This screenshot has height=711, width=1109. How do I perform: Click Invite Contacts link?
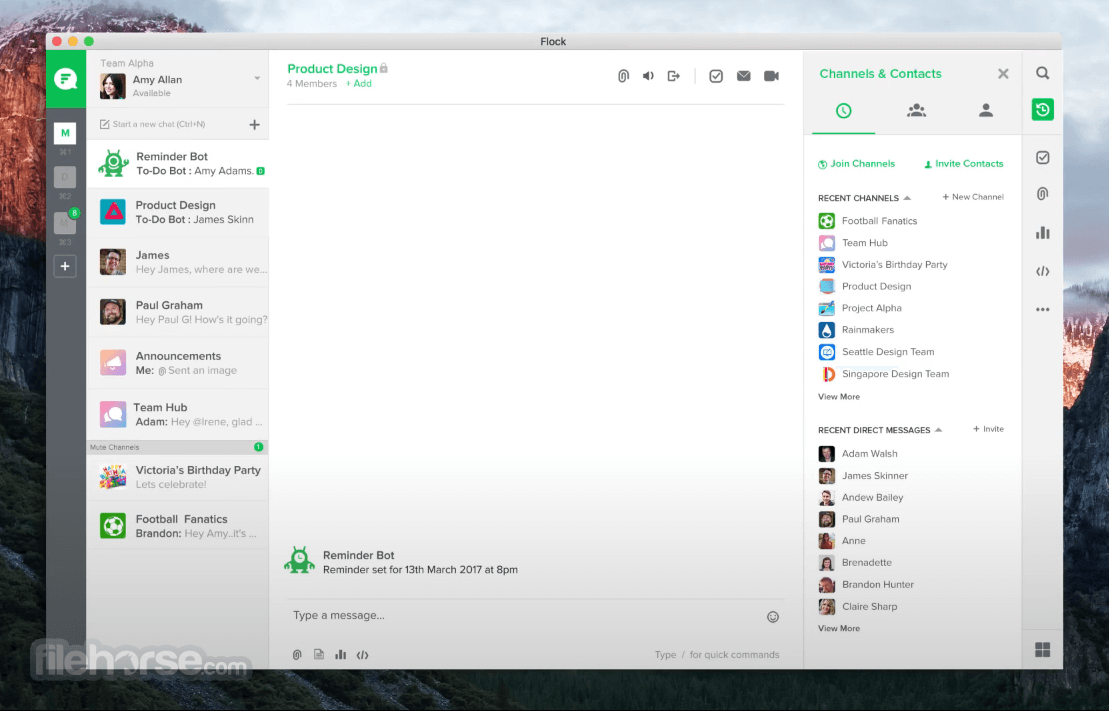point(963,163)
